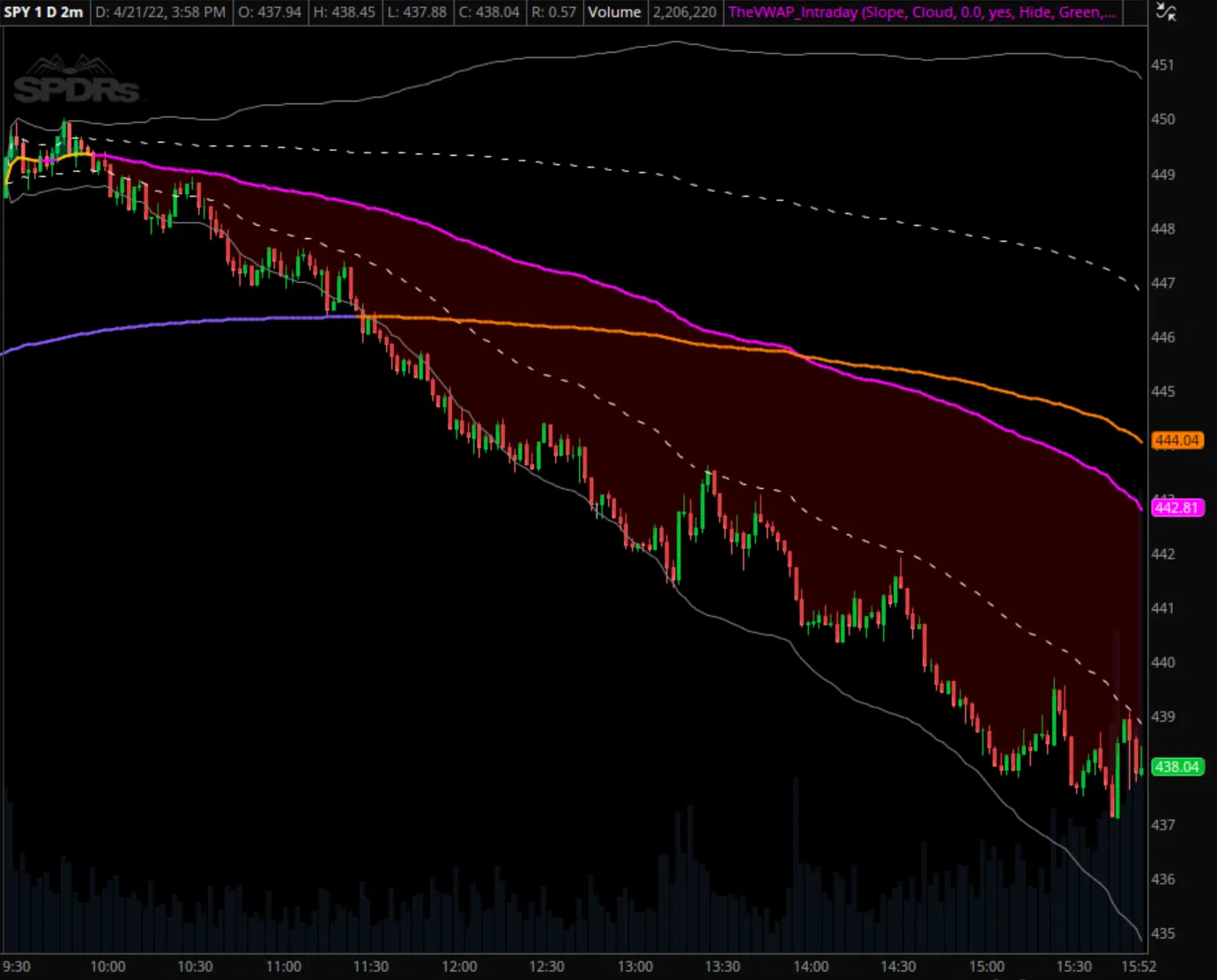Click the 10:00 time axis label

pos(108,967)
